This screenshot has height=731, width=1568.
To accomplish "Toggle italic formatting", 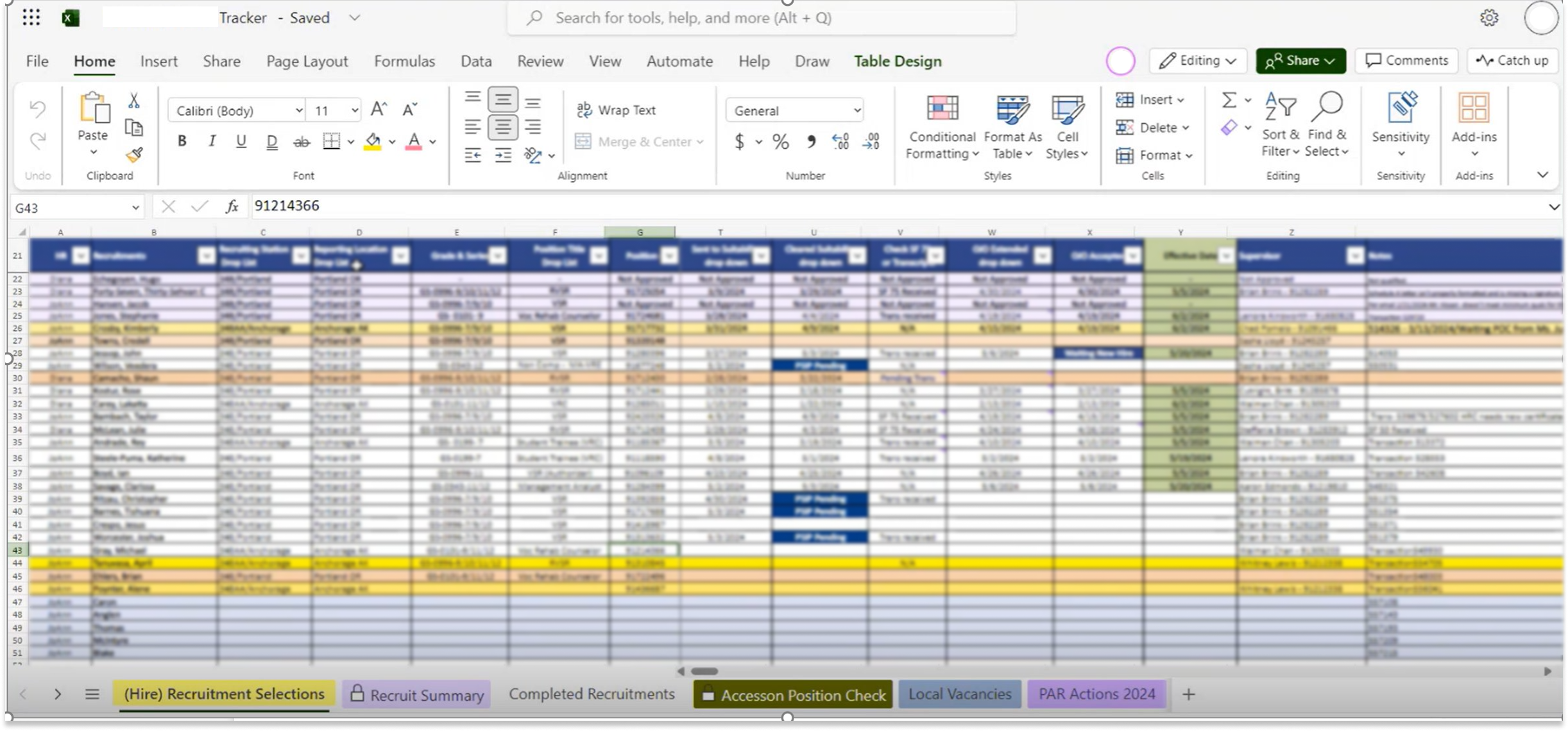I will tap(212, 141).
